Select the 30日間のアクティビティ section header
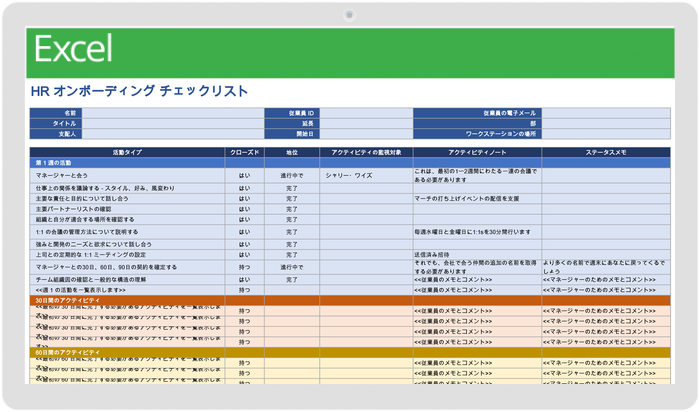 [350, 300]
